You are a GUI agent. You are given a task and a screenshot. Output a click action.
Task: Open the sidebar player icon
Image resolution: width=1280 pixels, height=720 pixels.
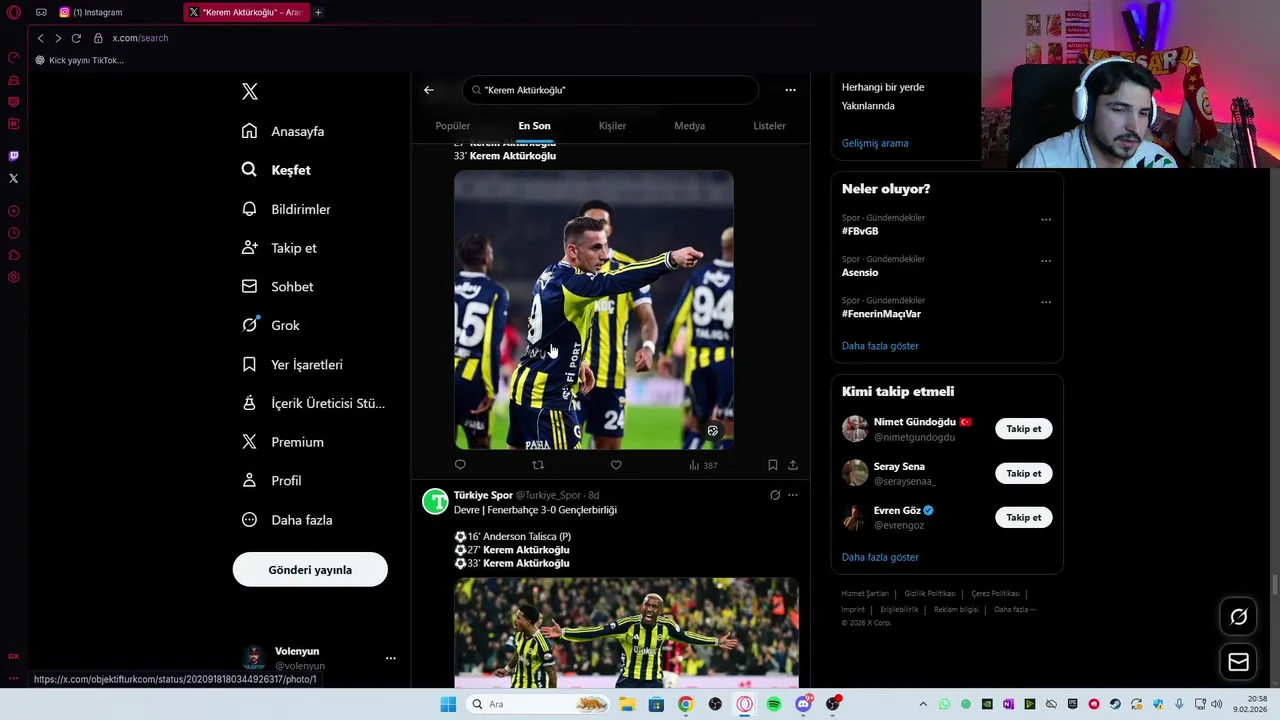click(x=14, y=211)
